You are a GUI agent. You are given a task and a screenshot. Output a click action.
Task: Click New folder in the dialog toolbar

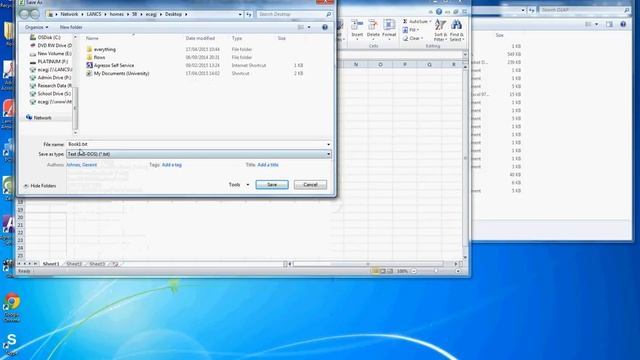[71, 27]
